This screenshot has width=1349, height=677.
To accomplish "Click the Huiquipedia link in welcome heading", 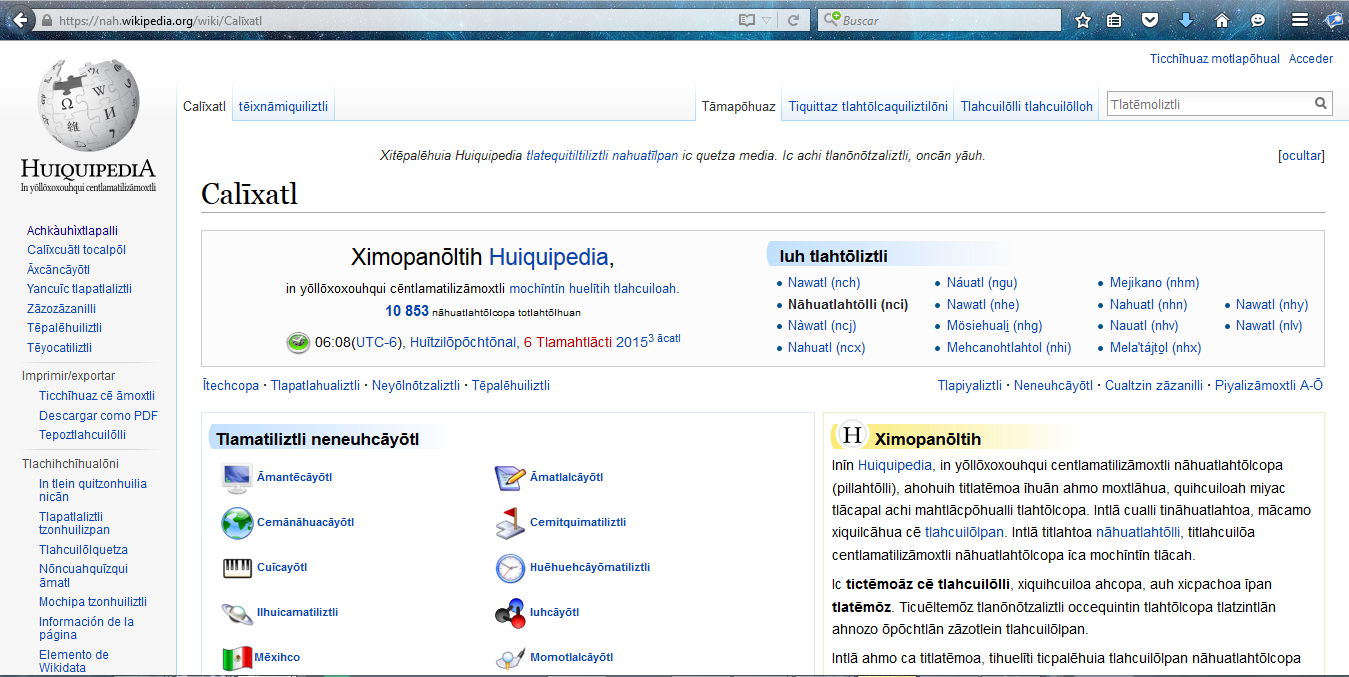I will 548,257.
